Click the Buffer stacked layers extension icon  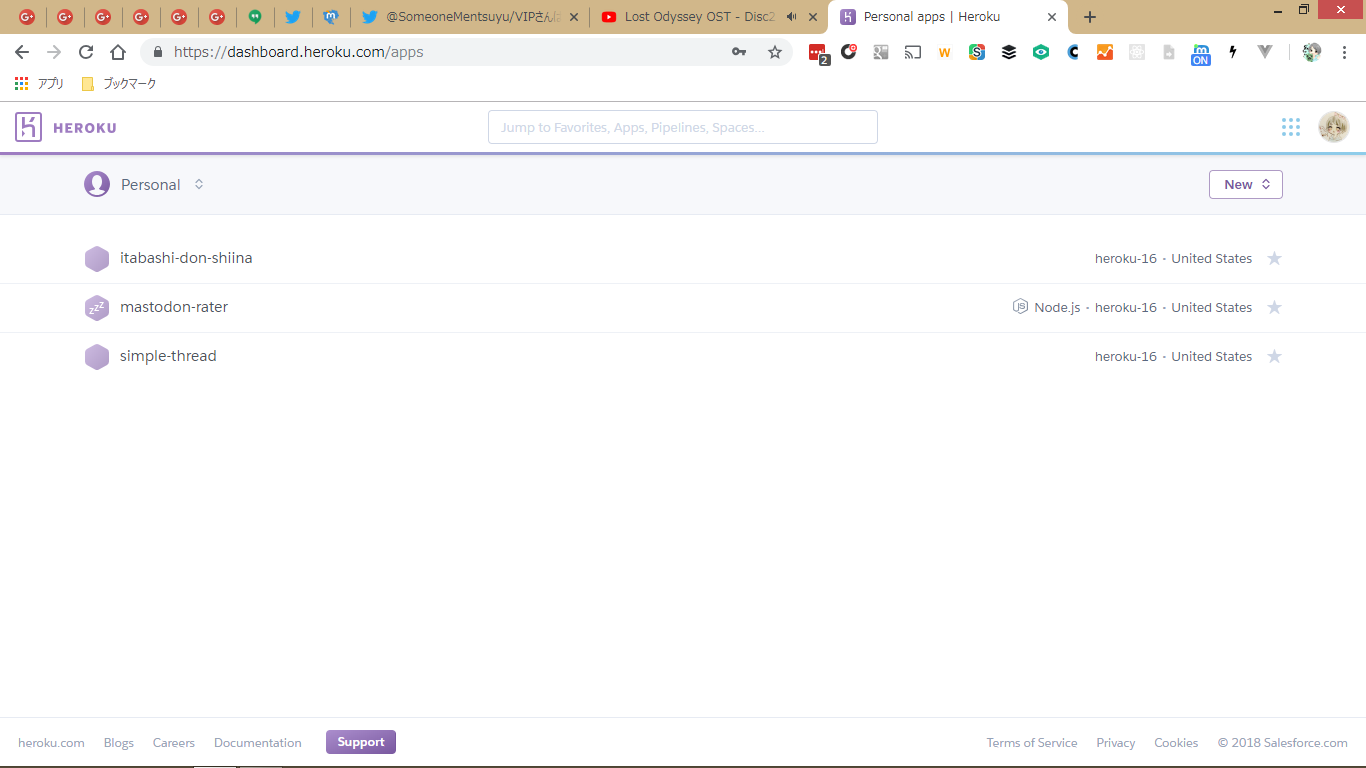(x=1009, y=52)
